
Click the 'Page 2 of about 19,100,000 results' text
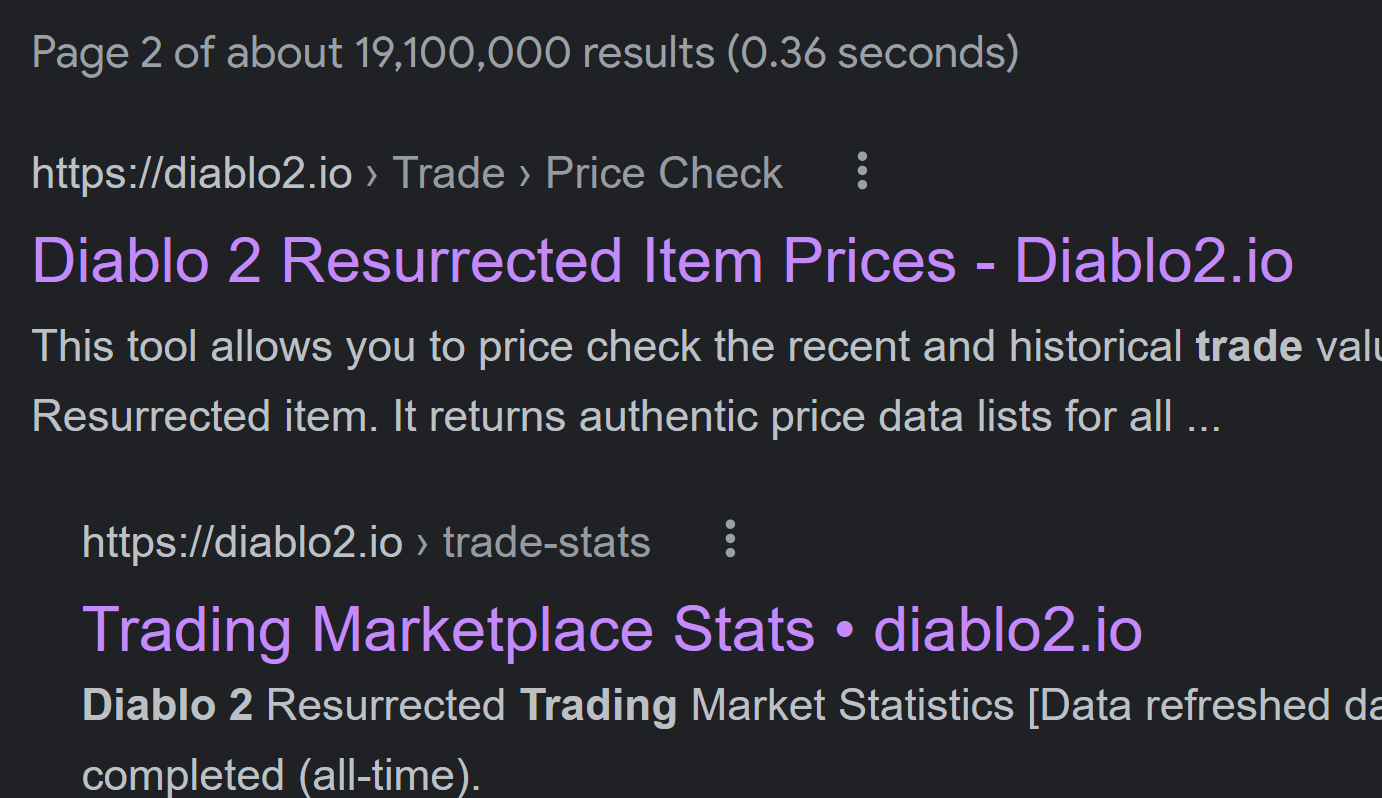coord(372,52)
